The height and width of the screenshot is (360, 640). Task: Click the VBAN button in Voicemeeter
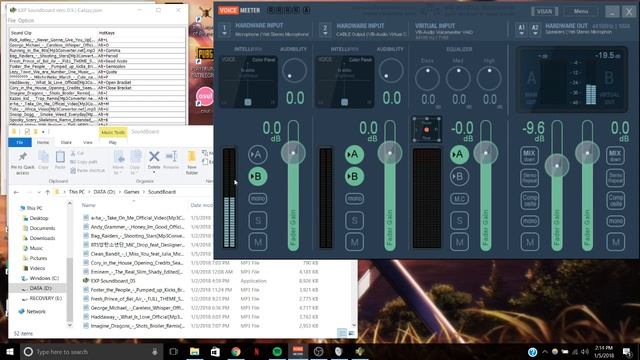coord(544,11)
